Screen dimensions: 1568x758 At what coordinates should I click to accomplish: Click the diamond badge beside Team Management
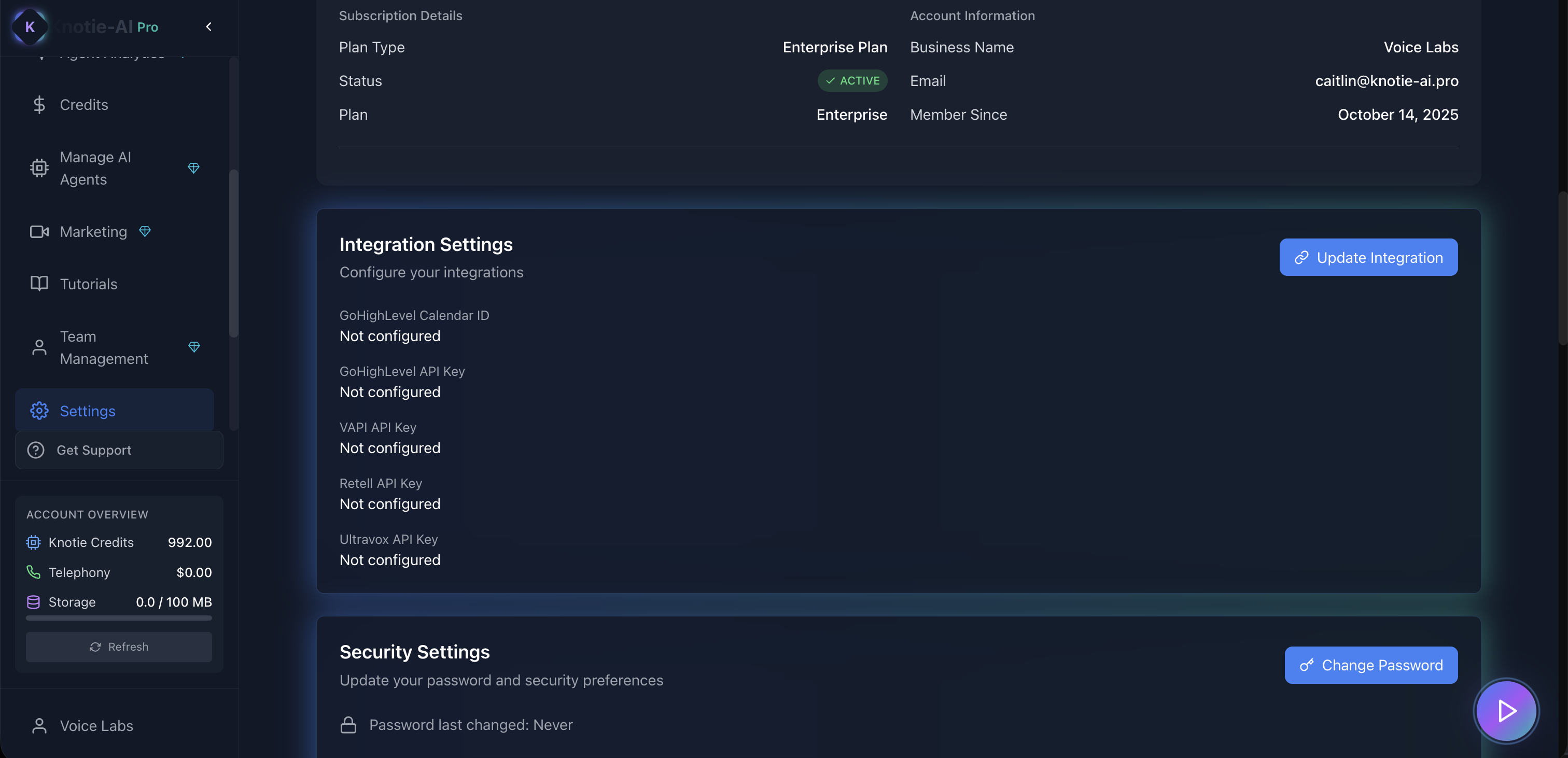[194, 347]
